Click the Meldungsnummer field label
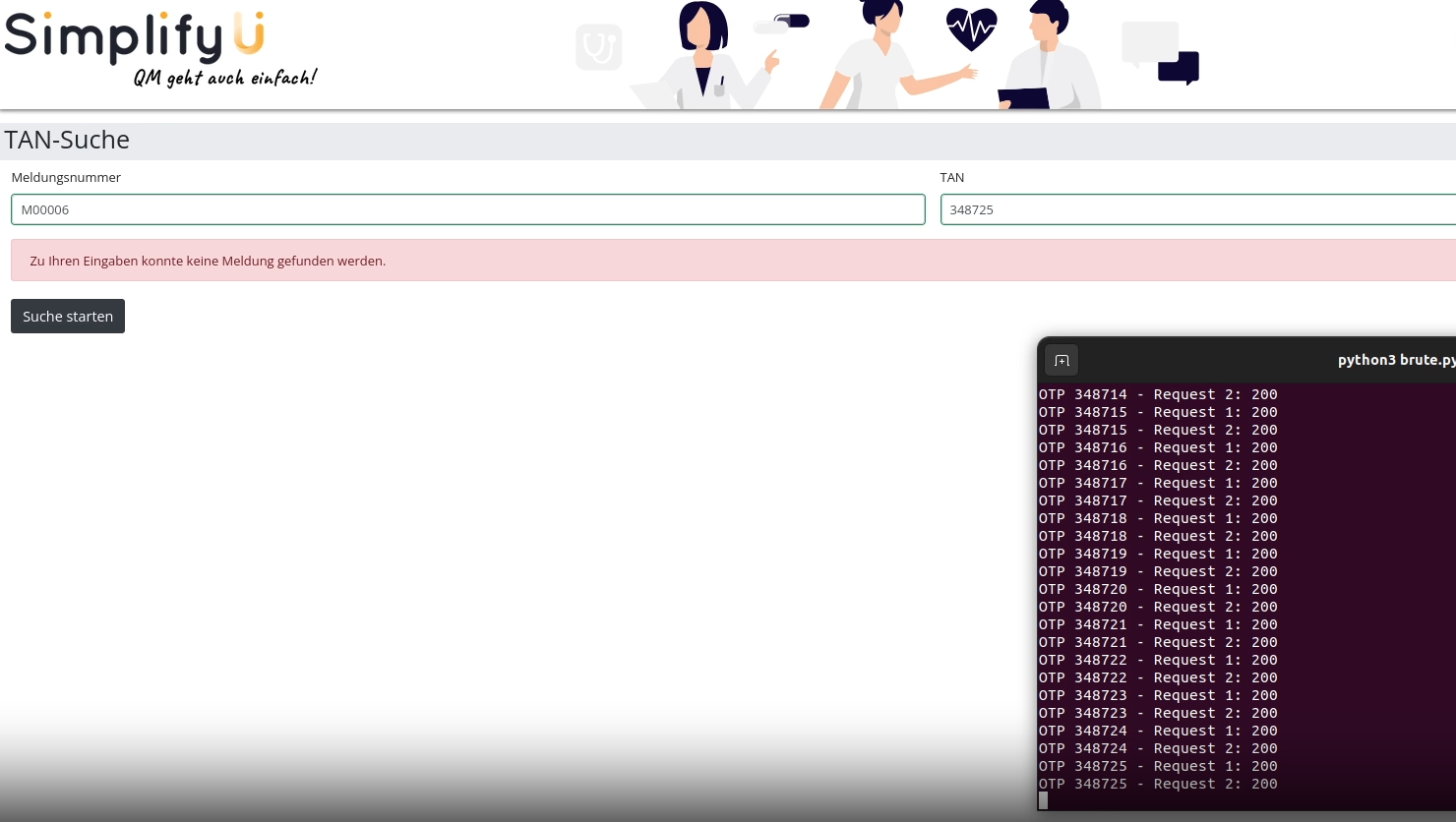Viewport: 1456px width, 822px height. point(66,177)
